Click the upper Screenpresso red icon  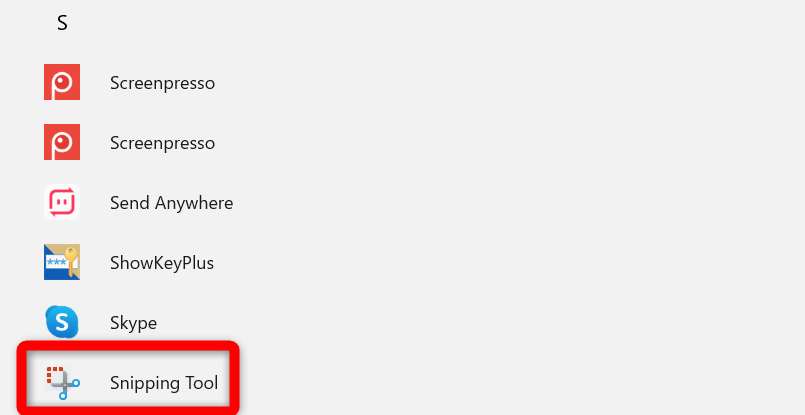[x=62, y=82]
